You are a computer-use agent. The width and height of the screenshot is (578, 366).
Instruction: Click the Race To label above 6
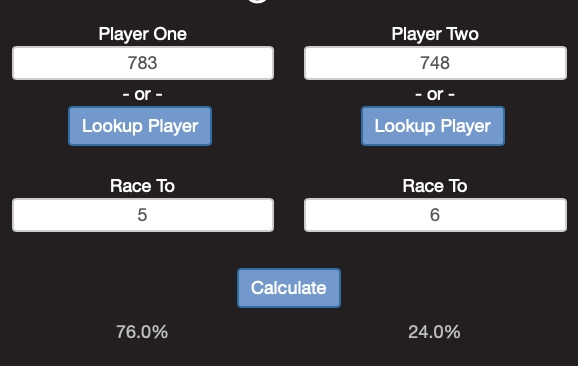coord(435,186)
